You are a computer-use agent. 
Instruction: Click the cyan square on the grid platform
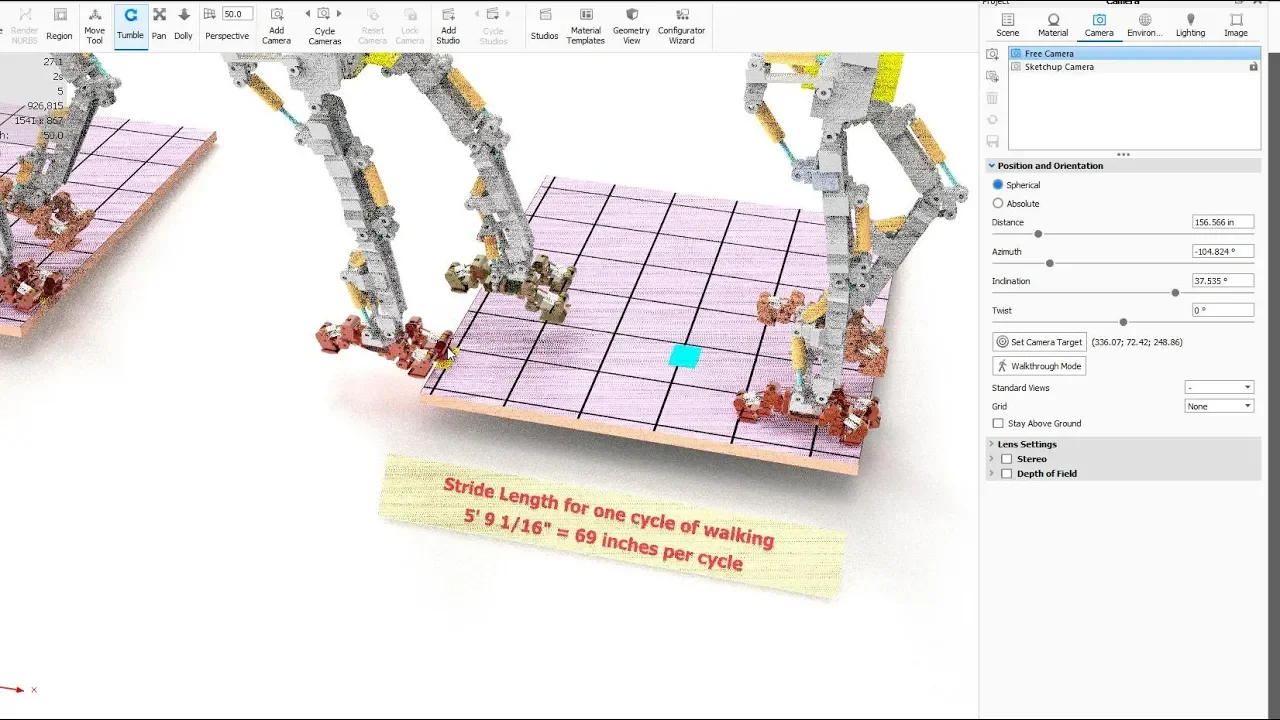pyautogui.click(x=685, y=356)
